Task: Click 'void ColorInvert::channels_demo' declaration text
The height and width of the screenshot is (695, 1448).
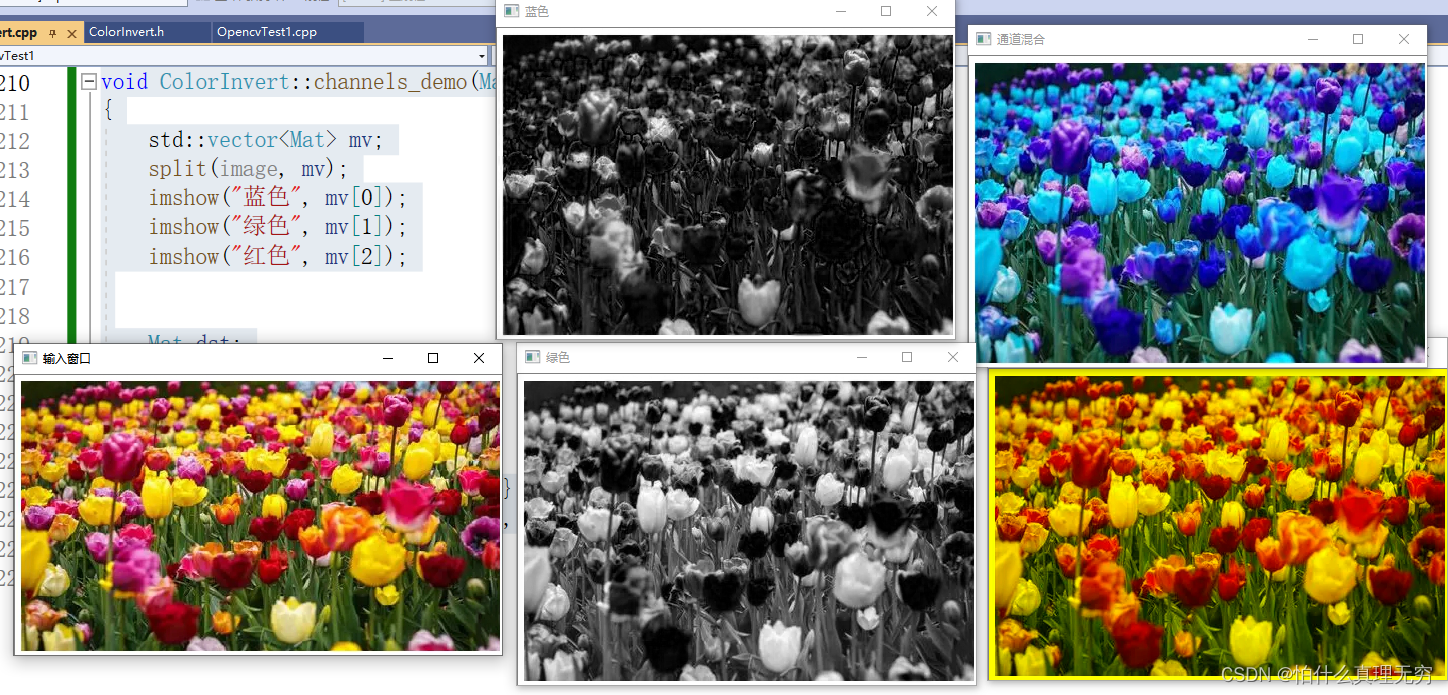Action: click(283, 82)
